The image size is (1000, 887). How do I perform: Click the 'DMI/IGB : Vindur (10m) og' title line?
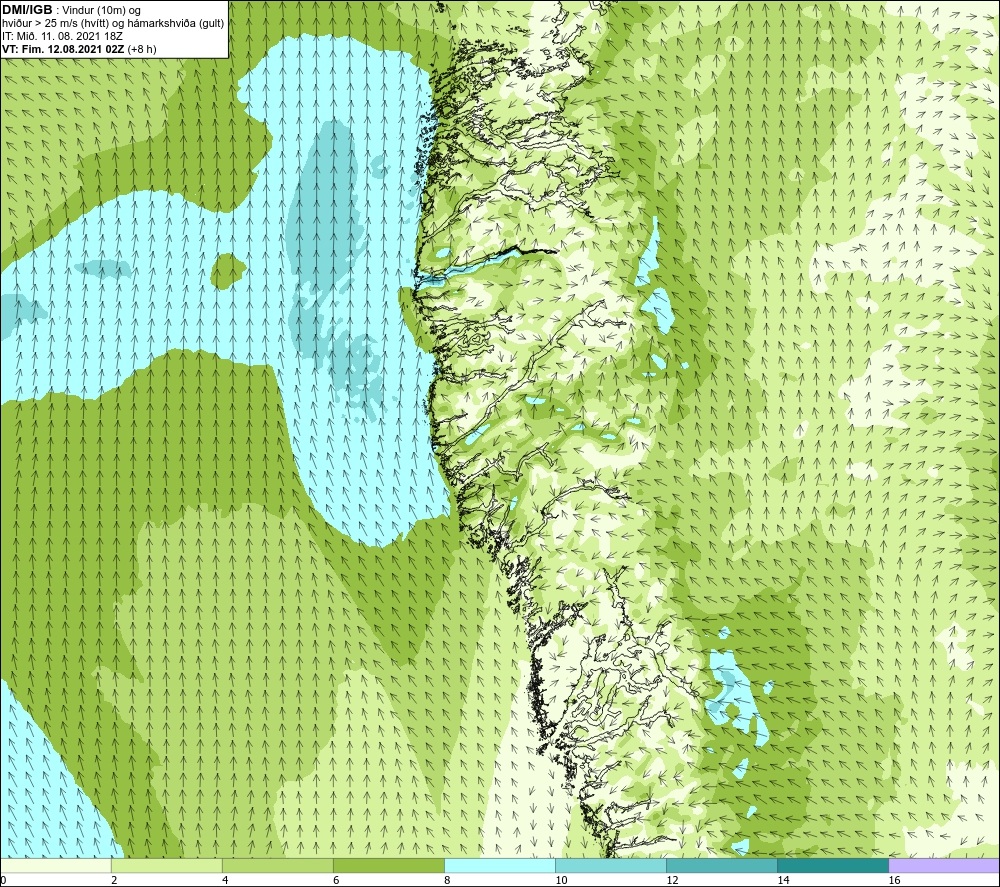(72, 10)
